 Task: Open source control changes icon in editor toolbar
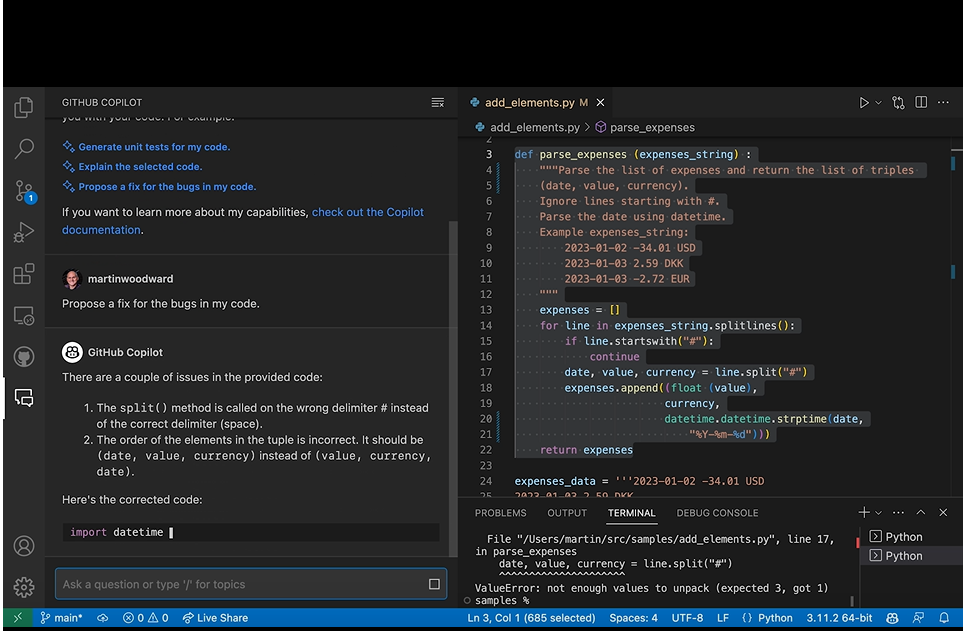(898, 103)
